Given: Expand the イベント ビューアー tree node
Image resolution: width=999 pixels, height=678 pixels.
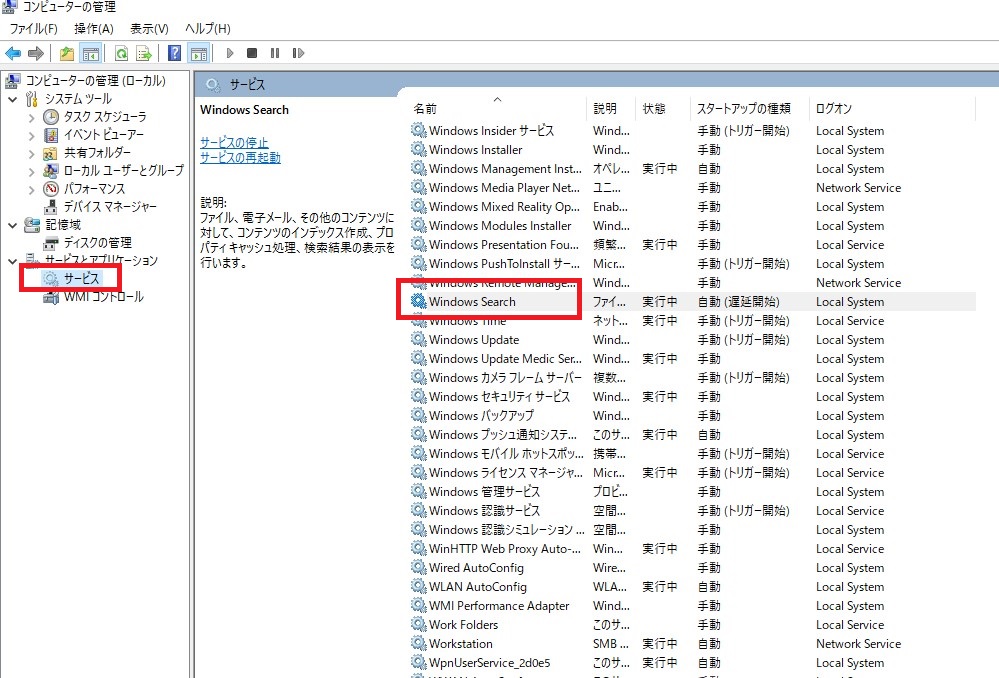Looking at the screenshot, I should [31, 135].
